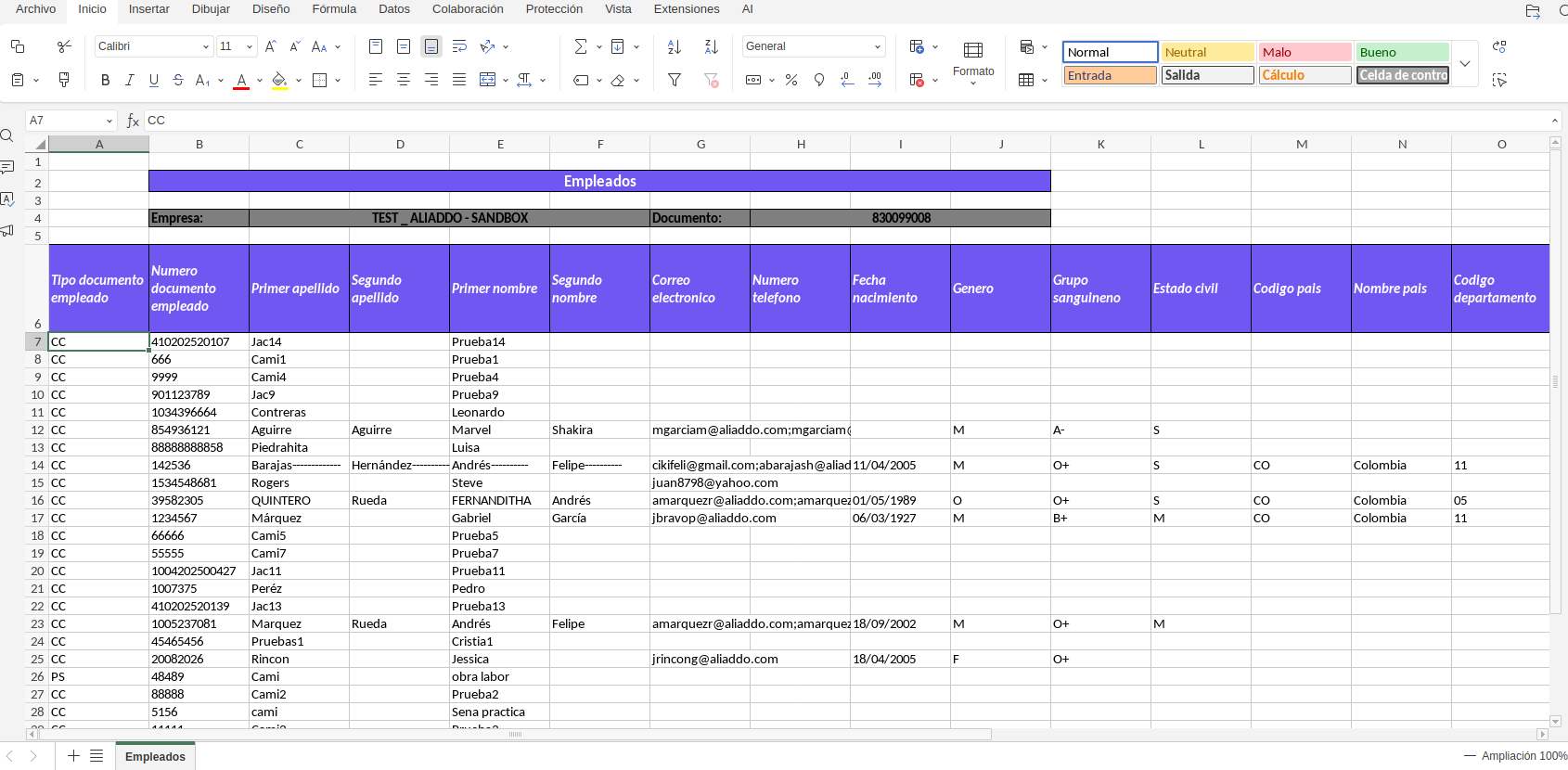Toggle wrap text for the cell
Screen dimensions: 1568x770
[459, 46]
